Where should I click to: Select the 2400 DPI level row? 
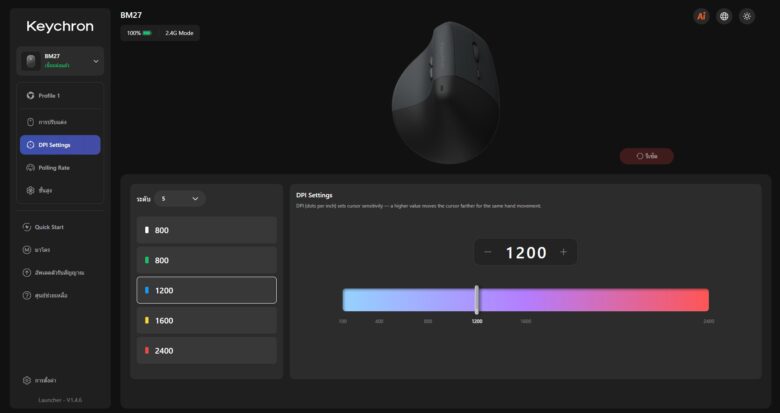[x=206, y=350]
